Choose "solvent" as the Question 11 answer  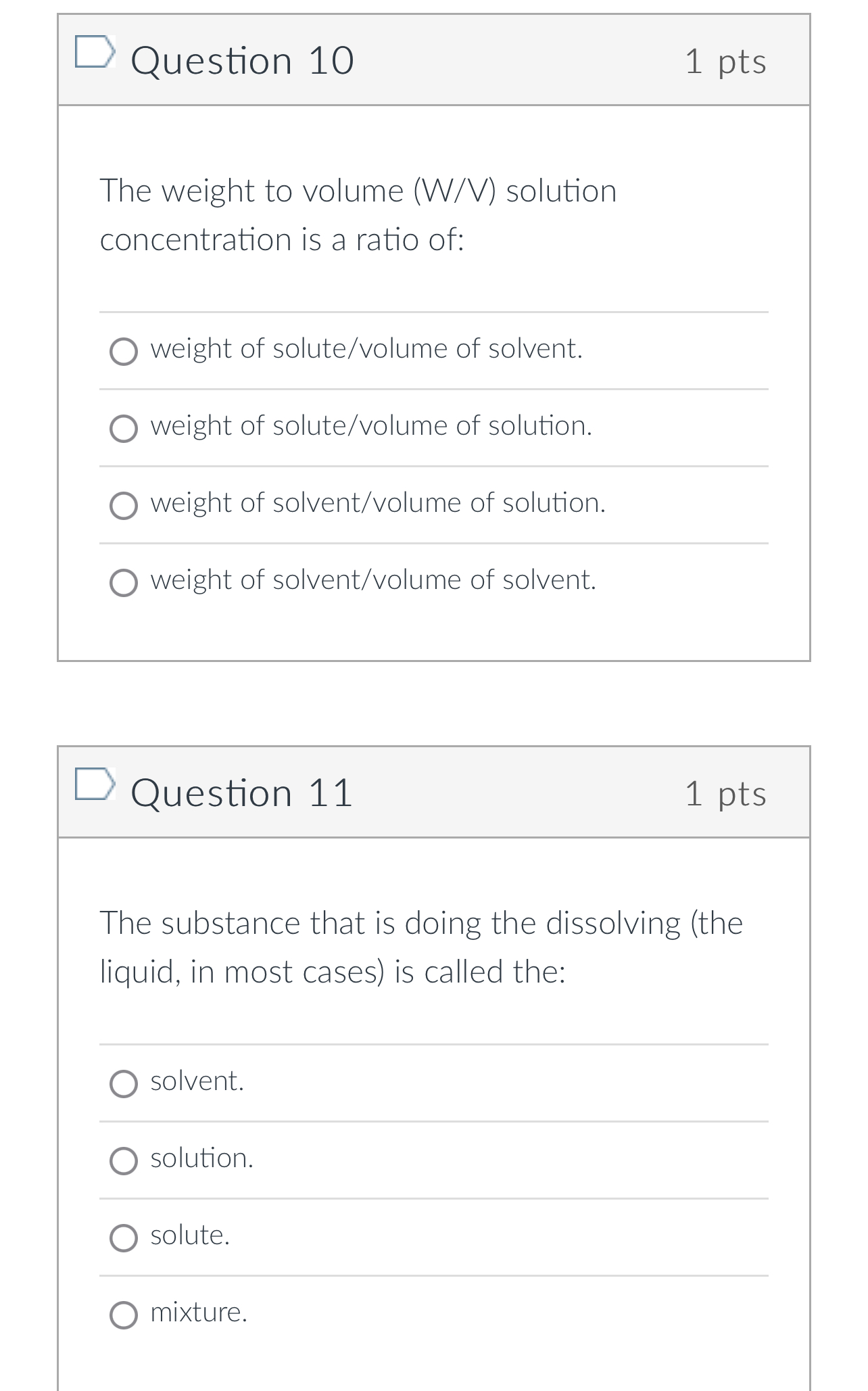point(126,1084)
